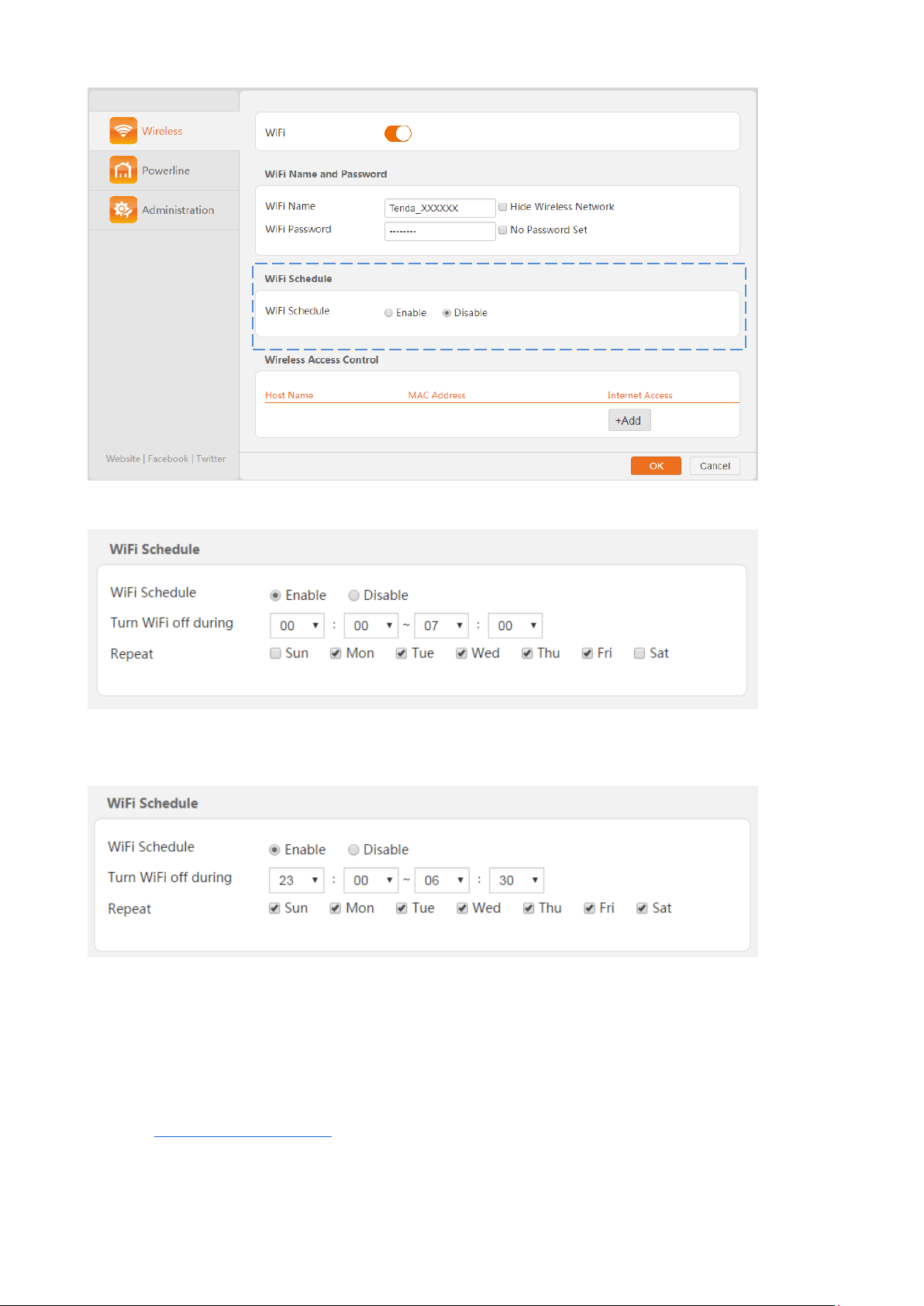The width and height of the screenshot is (924, 1306).
Task: Click Internet Access column header
Action: [x=640, y=395]
